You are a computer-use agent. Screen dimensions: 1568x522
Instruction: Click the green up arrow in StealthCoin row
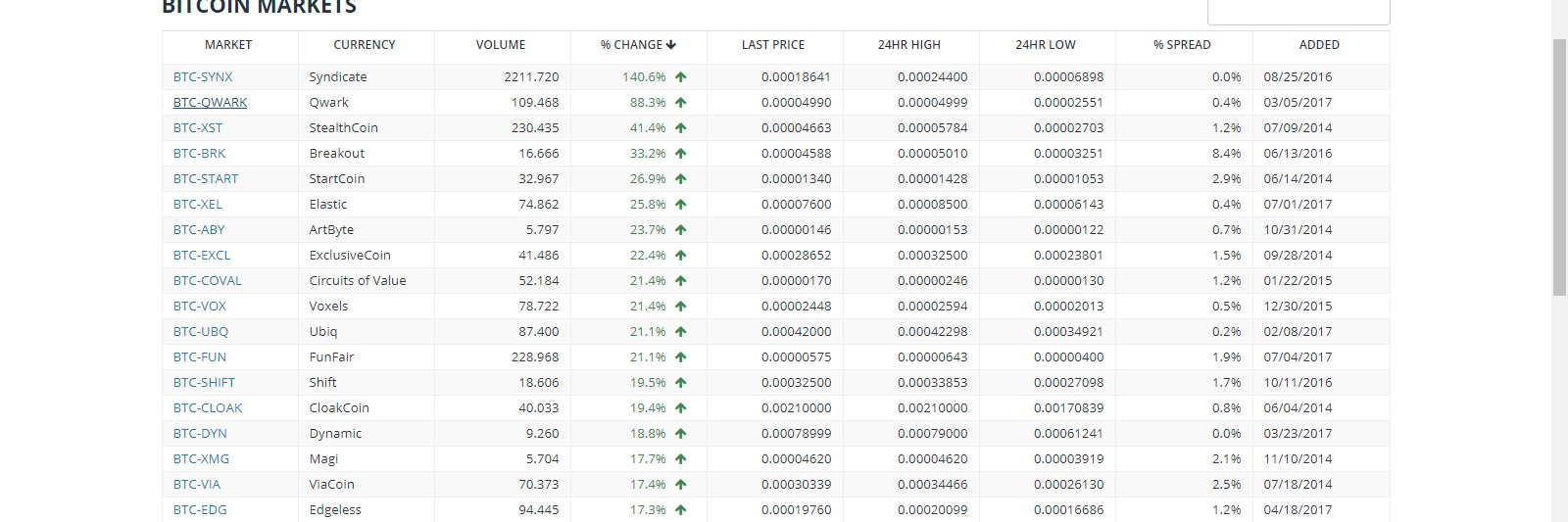(x=680, y=127)
